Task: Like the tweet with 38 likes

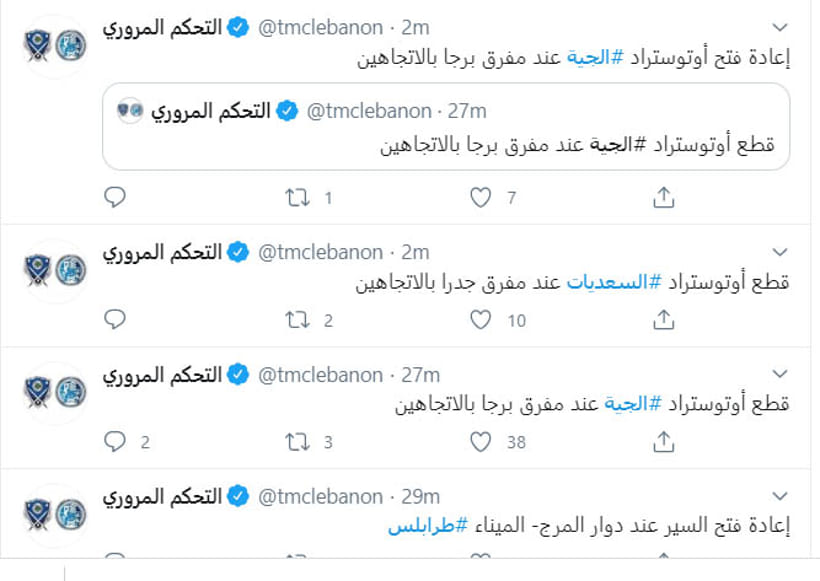Action: [480, 442]
